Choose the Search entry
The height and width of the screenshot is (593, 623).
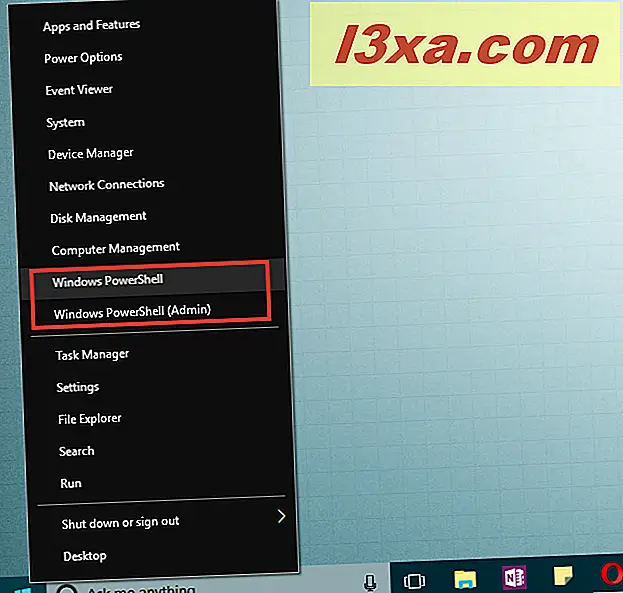point(77,451)
